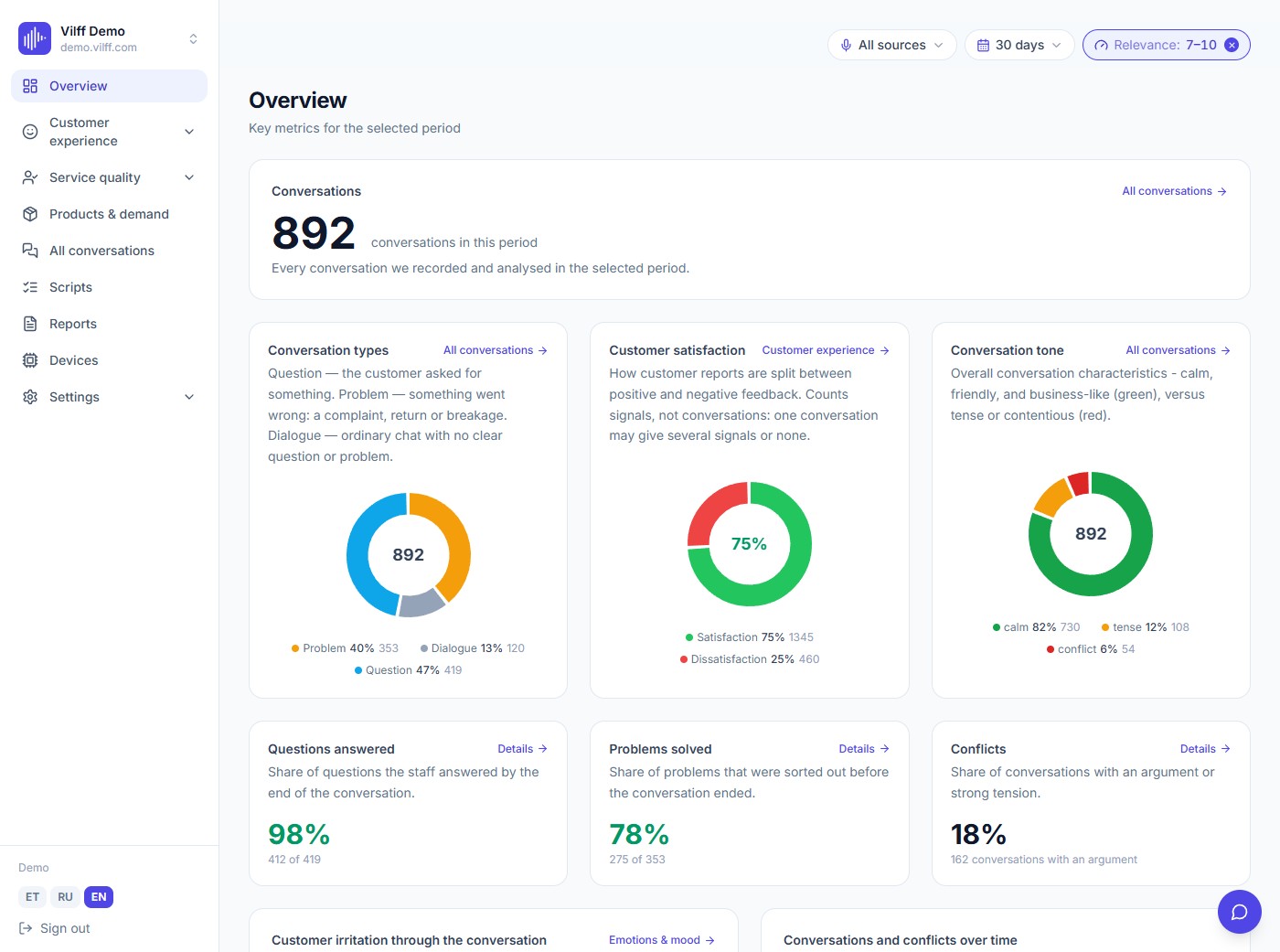This screenshot has height=952, width=1280.
Task: Open Details link for Conflicts card
Action: click(x=1205, y=749)
